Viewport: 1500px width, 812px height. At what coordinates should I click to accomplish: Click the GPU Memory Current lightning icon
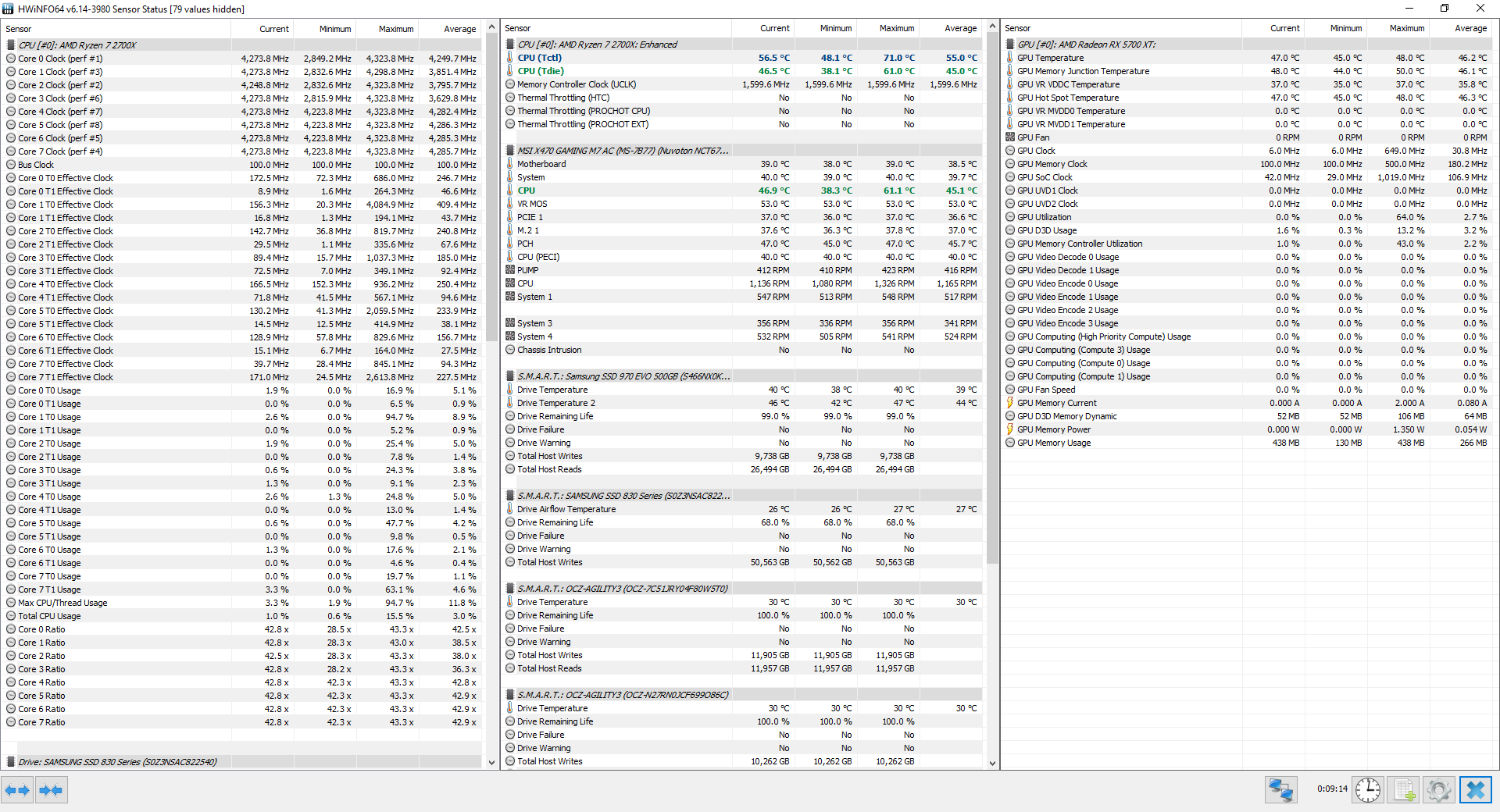pos(1010,403)
